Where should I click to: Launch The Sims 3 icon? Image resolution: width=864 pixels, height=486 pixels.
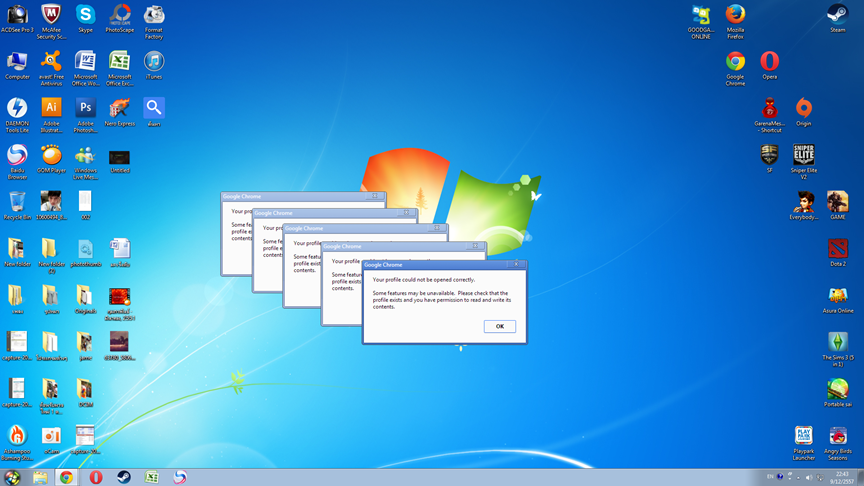(838, 349)
